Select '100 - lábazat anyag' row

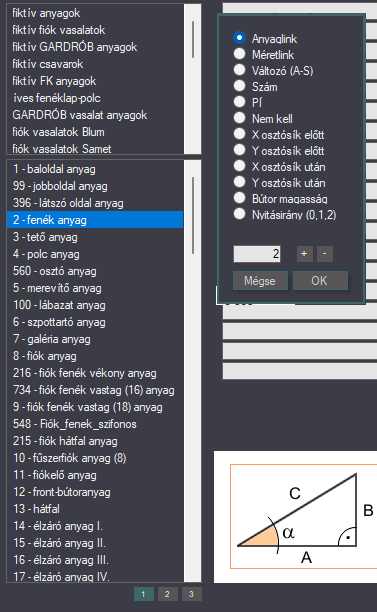(x=95, y=305)
